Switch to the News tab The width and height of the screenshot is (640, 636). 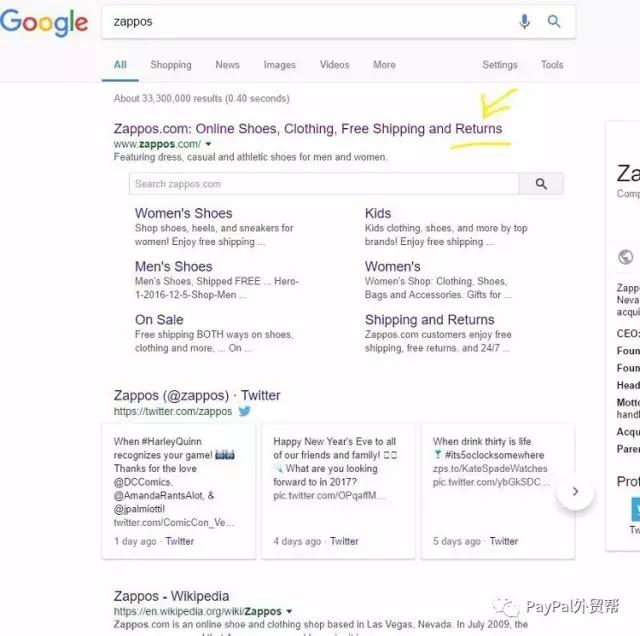pyautogui.click(x=227, y=65)
